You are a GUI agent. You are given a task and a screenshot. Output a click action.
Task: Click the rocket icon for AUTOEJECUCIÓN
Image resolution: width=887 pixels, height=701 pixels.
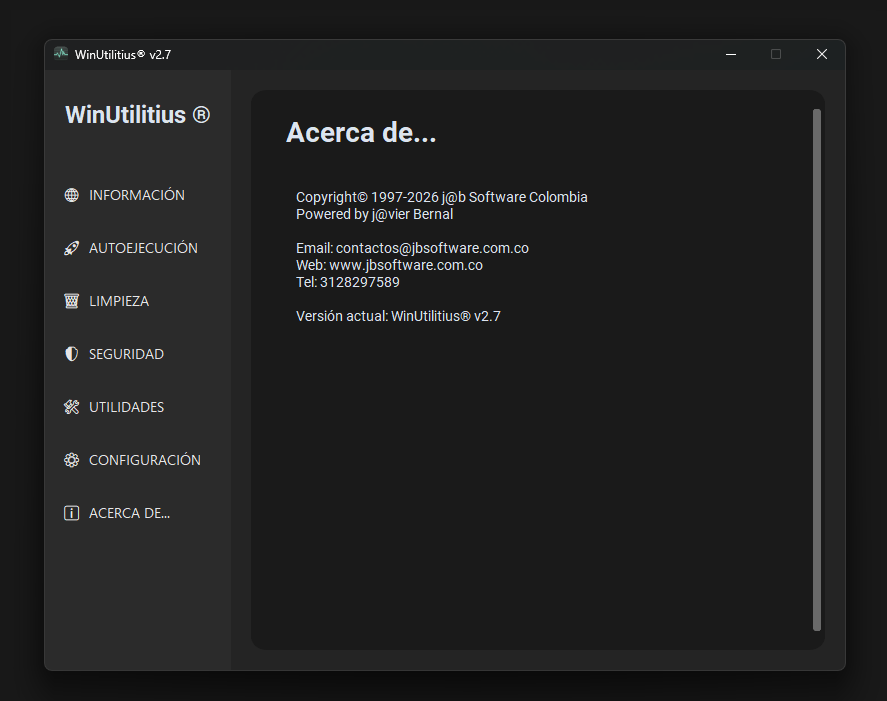pos(71,248)
